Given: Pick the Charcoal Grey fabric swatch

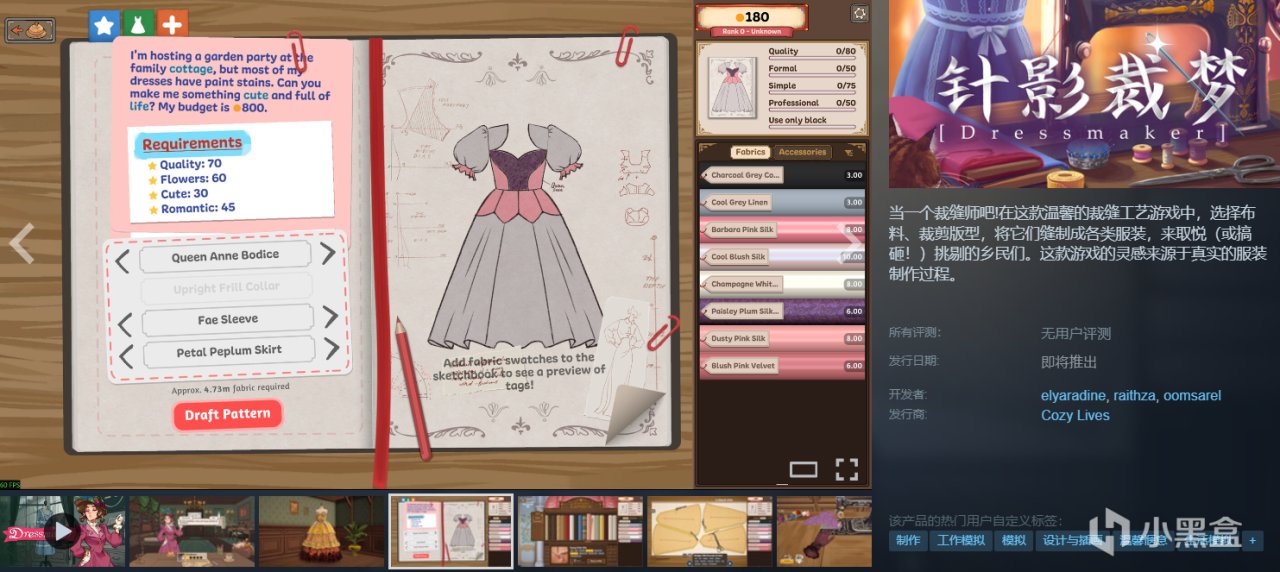Looking at the screenshot, I should pyautogui.click(x=782, y=175).
